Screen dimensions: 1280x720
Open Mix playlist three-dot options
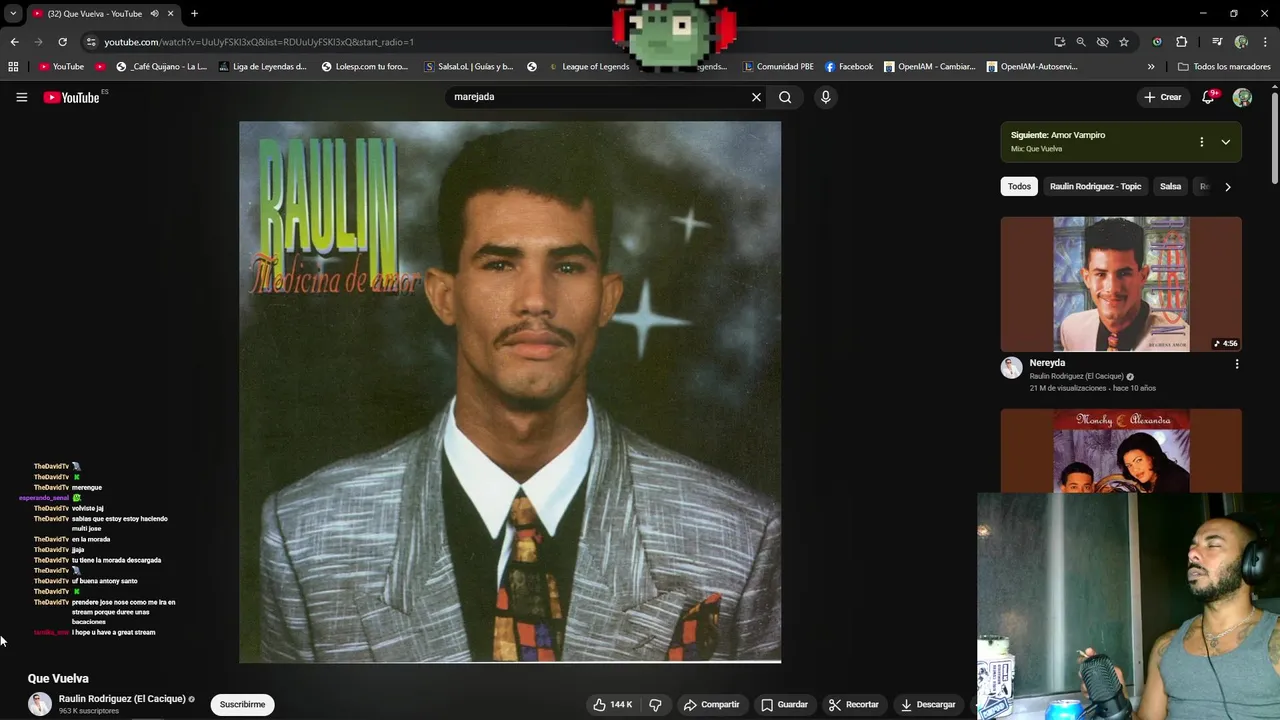(1201, 142)
